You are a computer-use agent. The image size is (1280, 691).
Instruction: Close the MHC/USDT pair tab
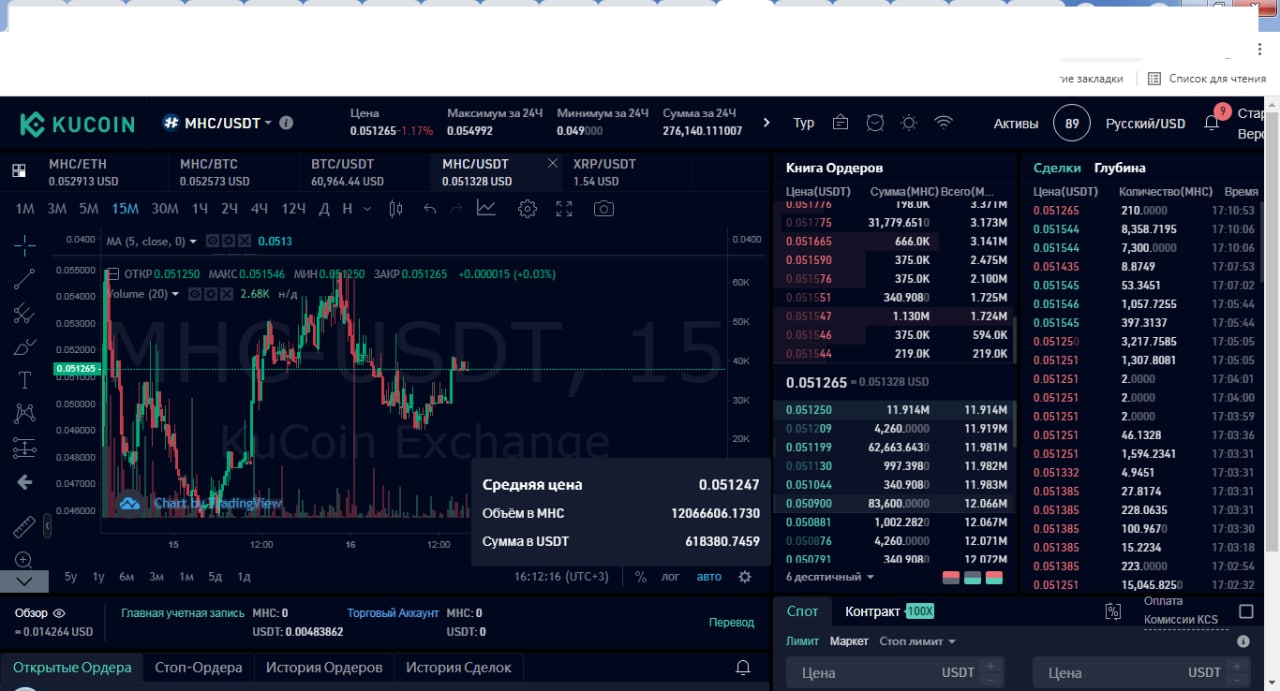point(552,163)
